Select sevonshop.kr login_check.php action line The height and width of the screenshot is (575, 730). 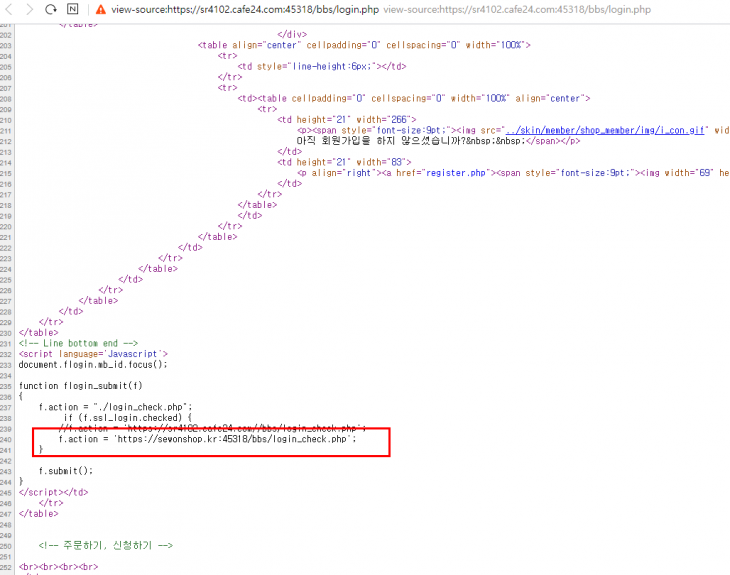coord(207,439)
